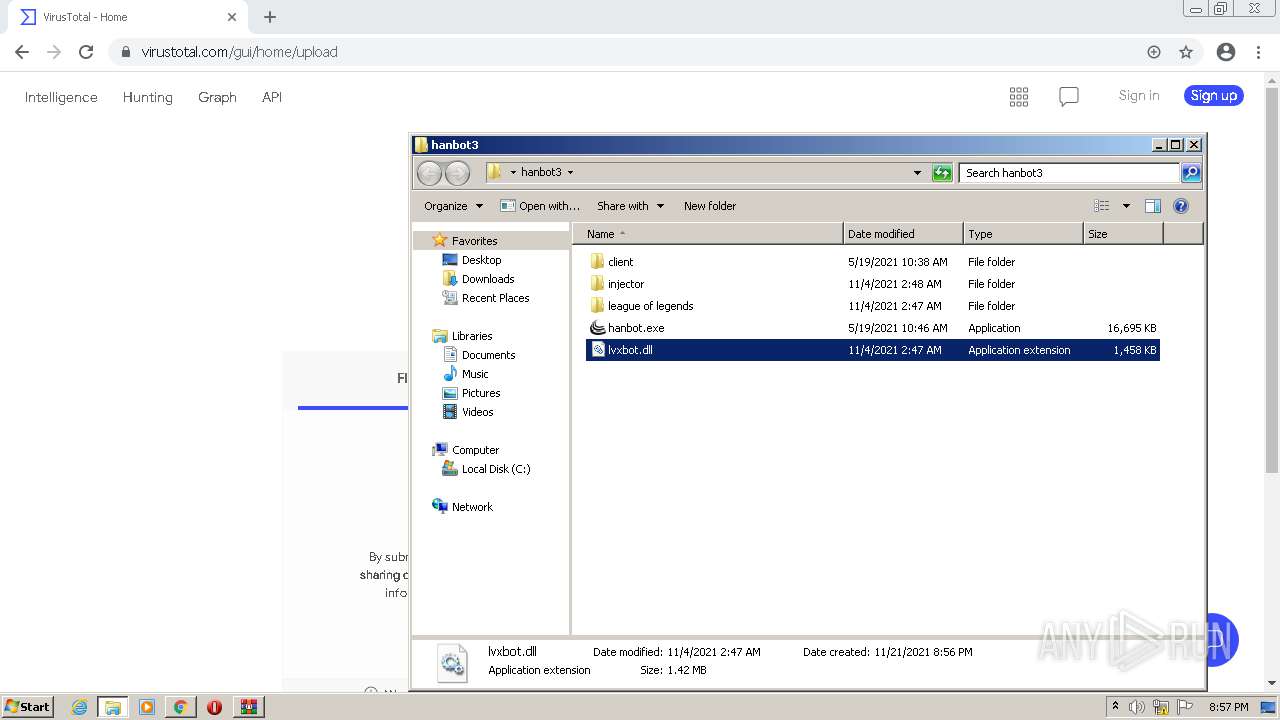Open the recent pages dropdown by the folder icon

[513, 173]
